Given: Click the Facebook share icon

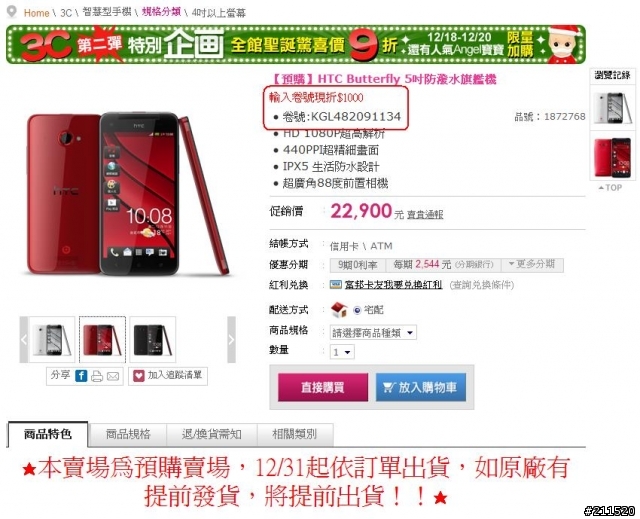Looking at the screenshot, I should coord(81,376).
